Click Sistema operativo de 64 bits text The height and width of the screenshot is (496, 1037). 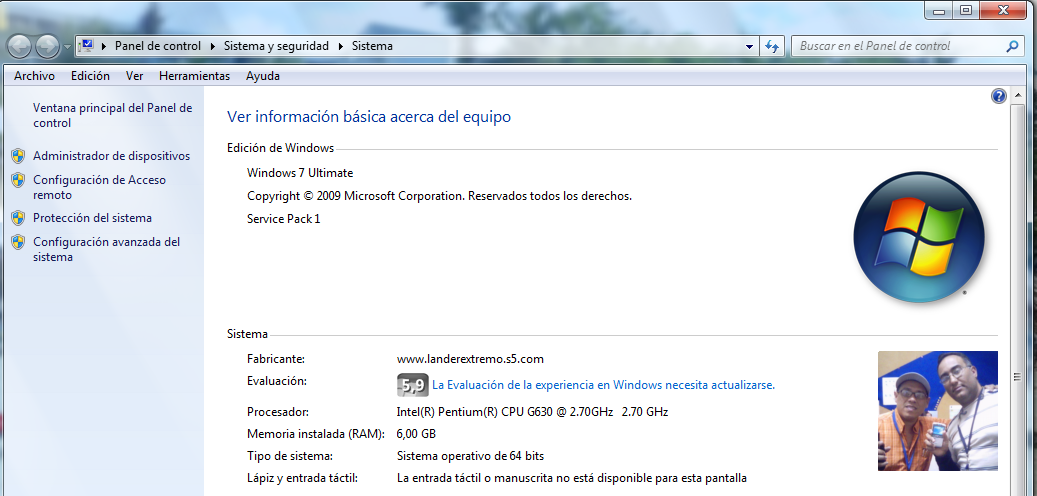click(x=470, y=456)
